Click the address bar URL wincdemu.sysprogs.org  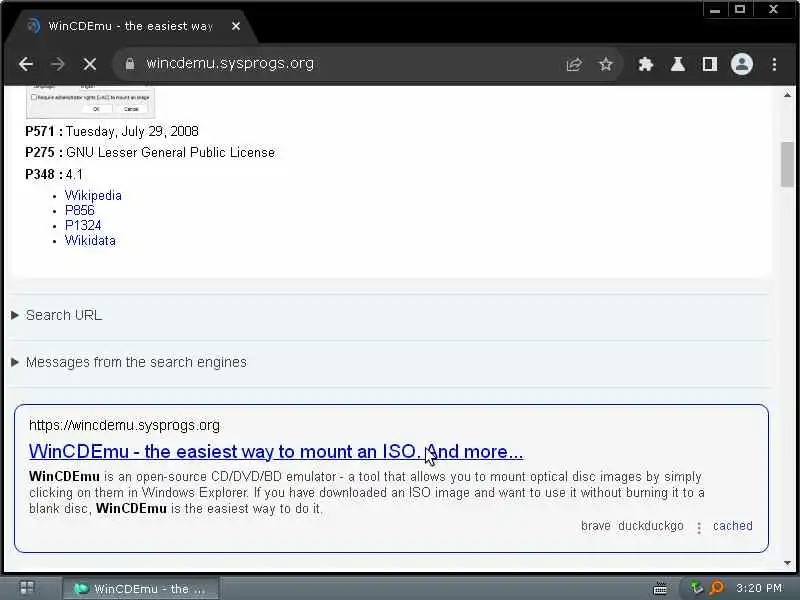[230, 63]
